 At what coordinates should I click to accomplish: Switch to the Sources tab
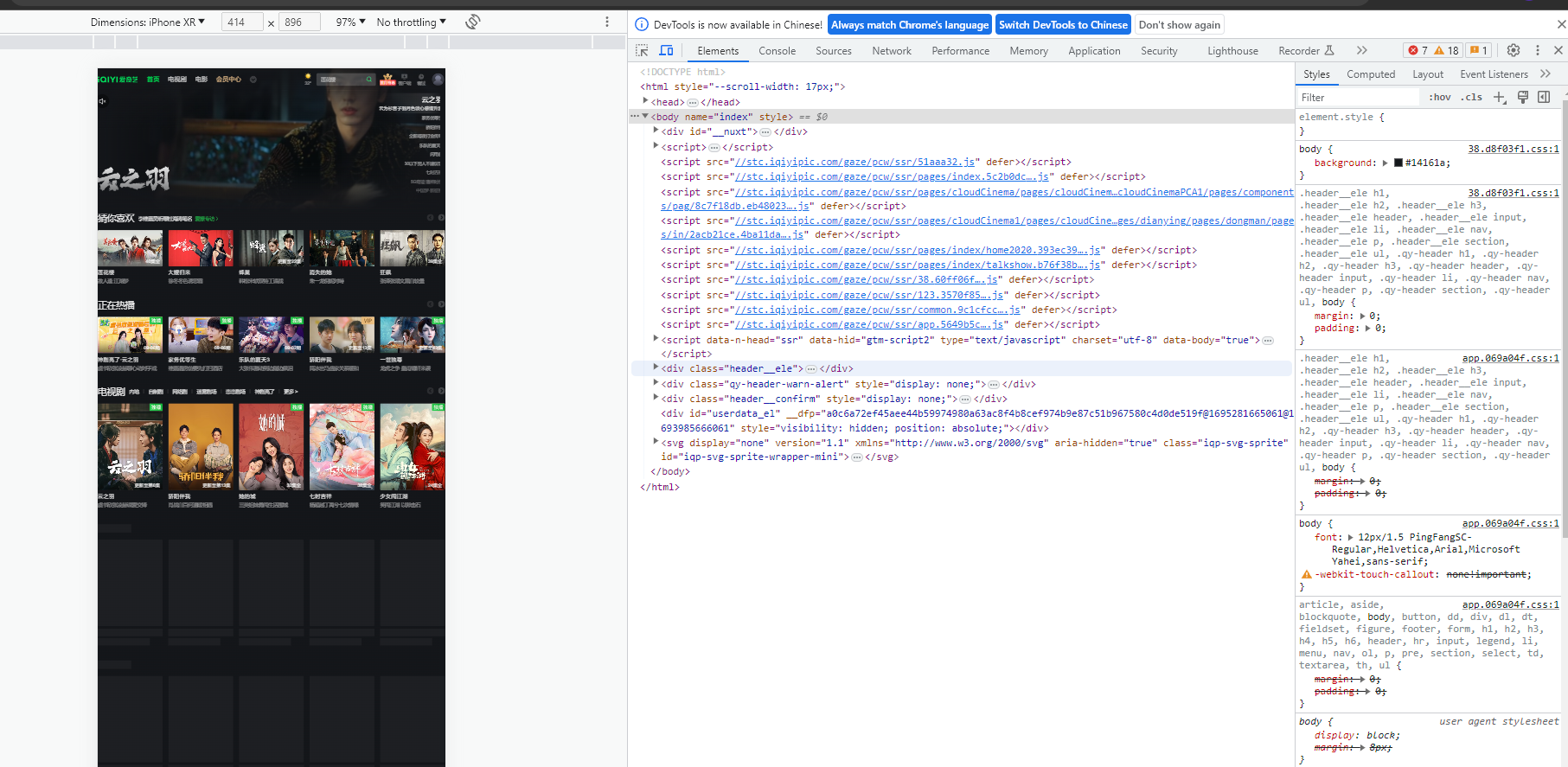click(x=833, y=51)
